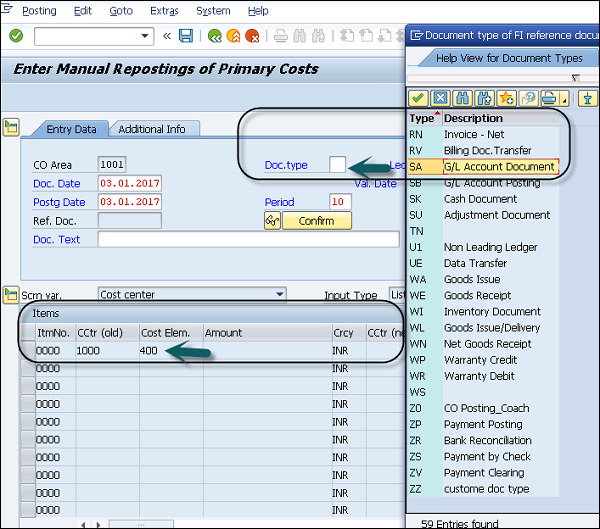
Task: Click the Save diskette icon
Action: point(186,36)
